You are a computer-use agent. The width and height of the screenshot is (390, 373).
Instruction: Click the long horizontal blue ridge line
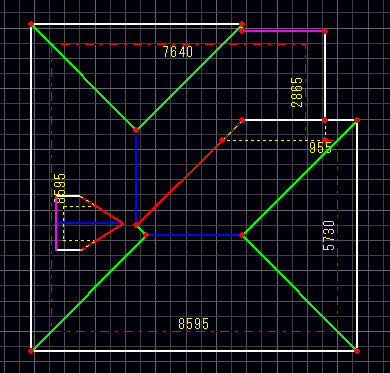pyautogui.click(x=194, y=235)
